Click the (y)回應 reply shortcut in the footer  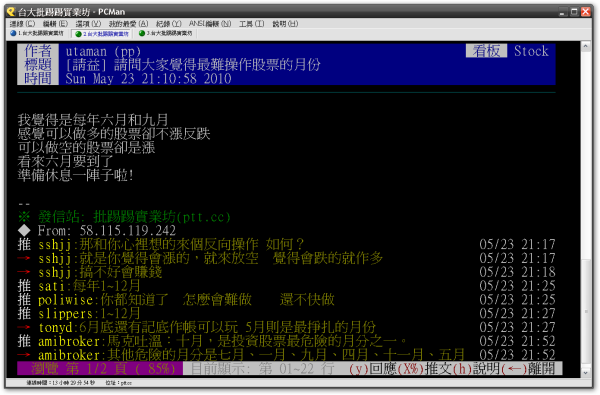point(372,369)
